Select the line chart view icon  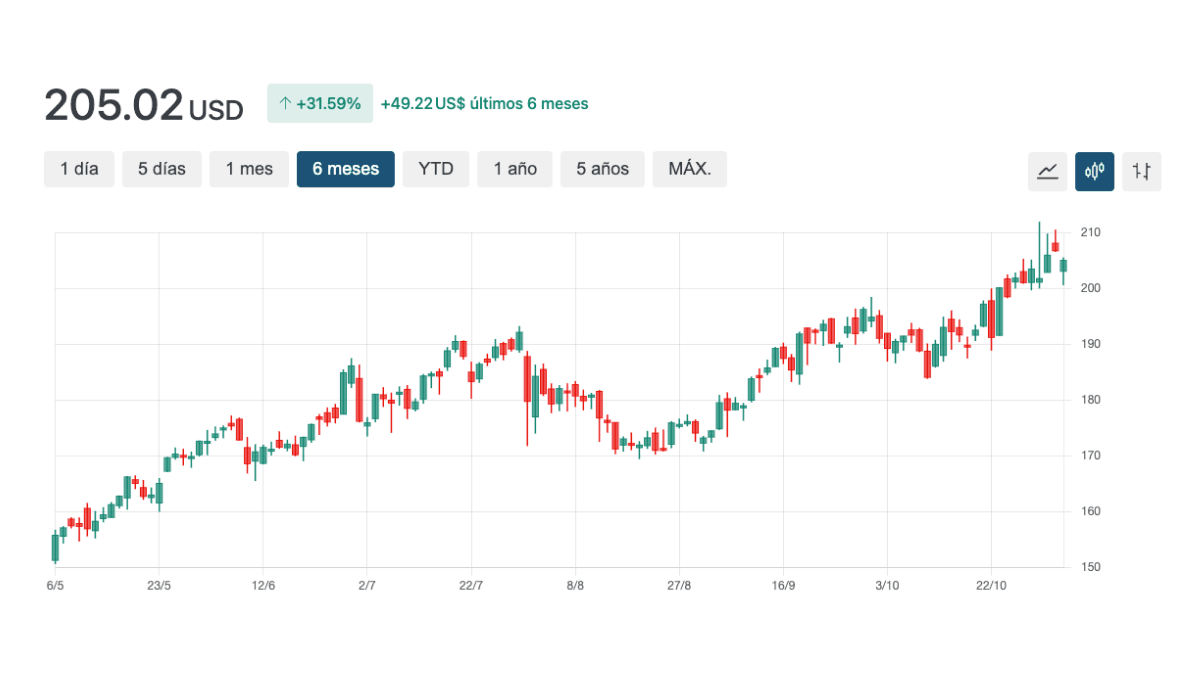(1047, 171)
